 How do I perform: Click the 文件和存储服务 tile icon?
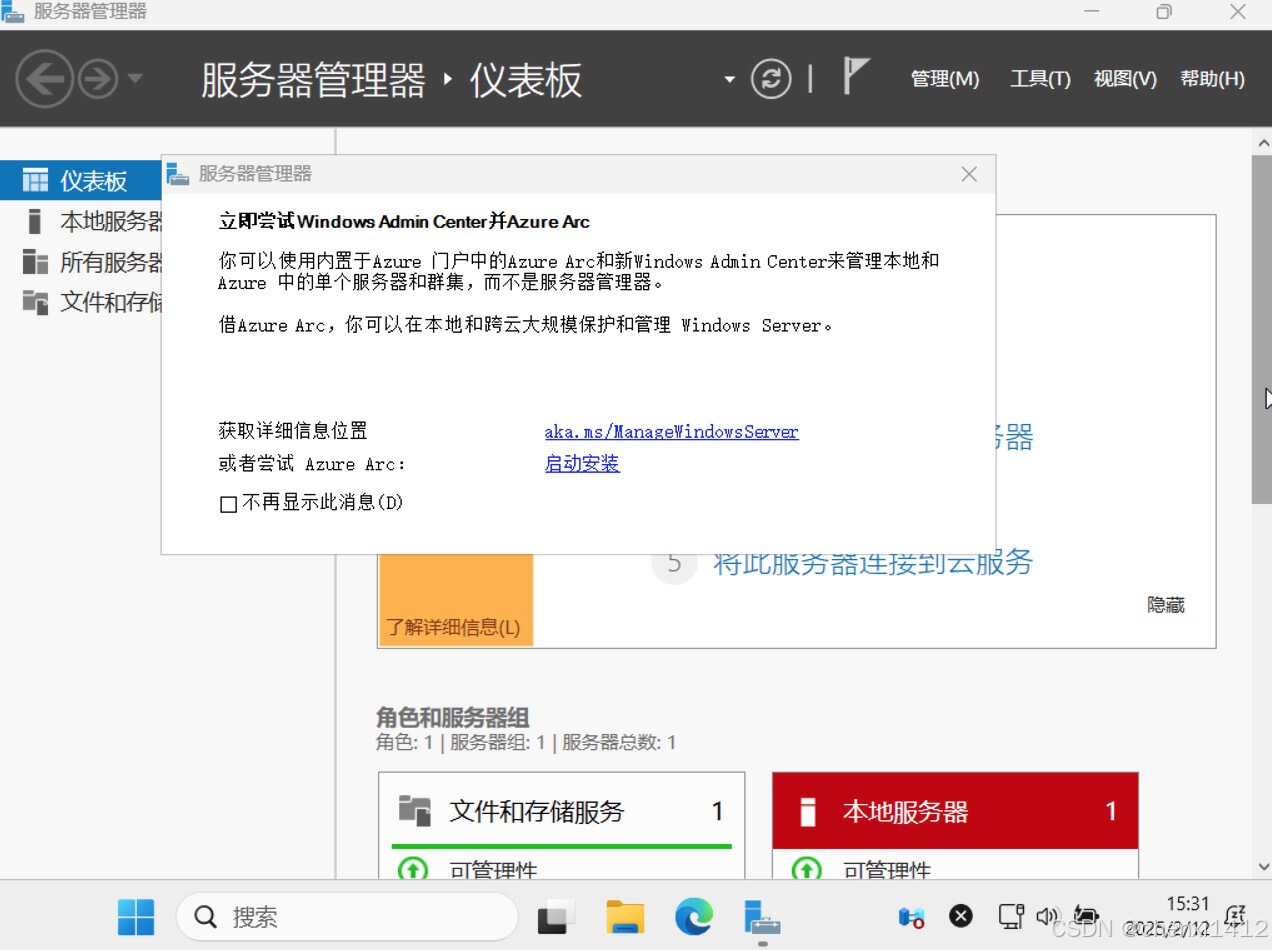[x=414, y=810]
